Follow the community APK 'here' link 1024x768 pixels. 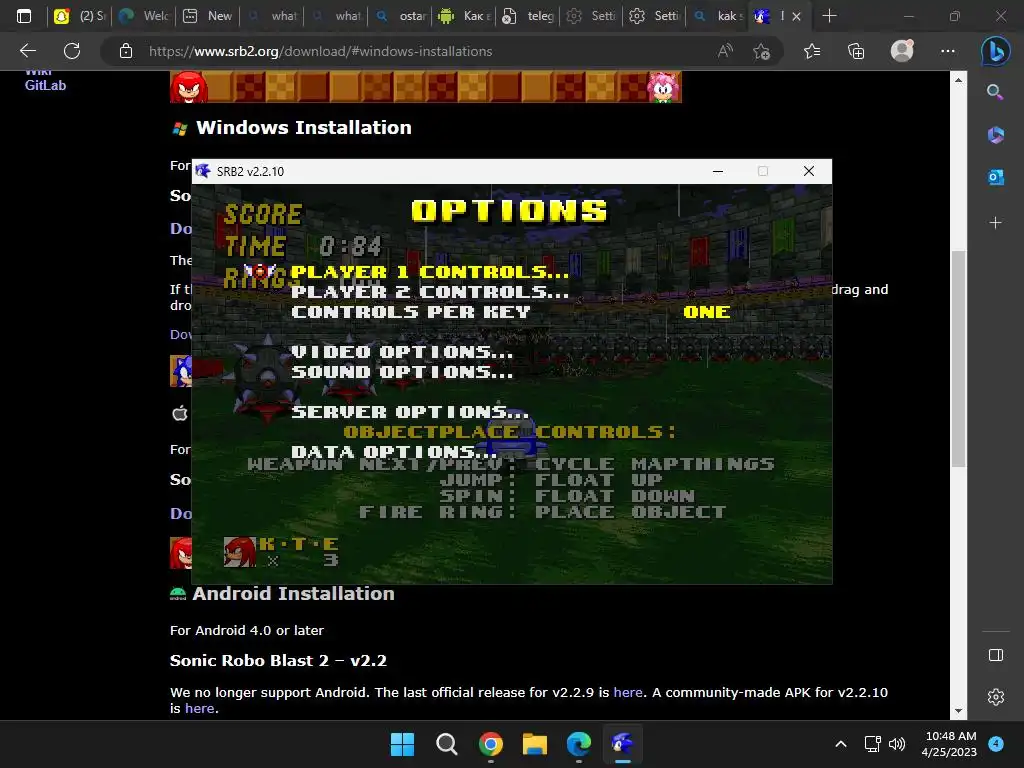tap(199, 709)
